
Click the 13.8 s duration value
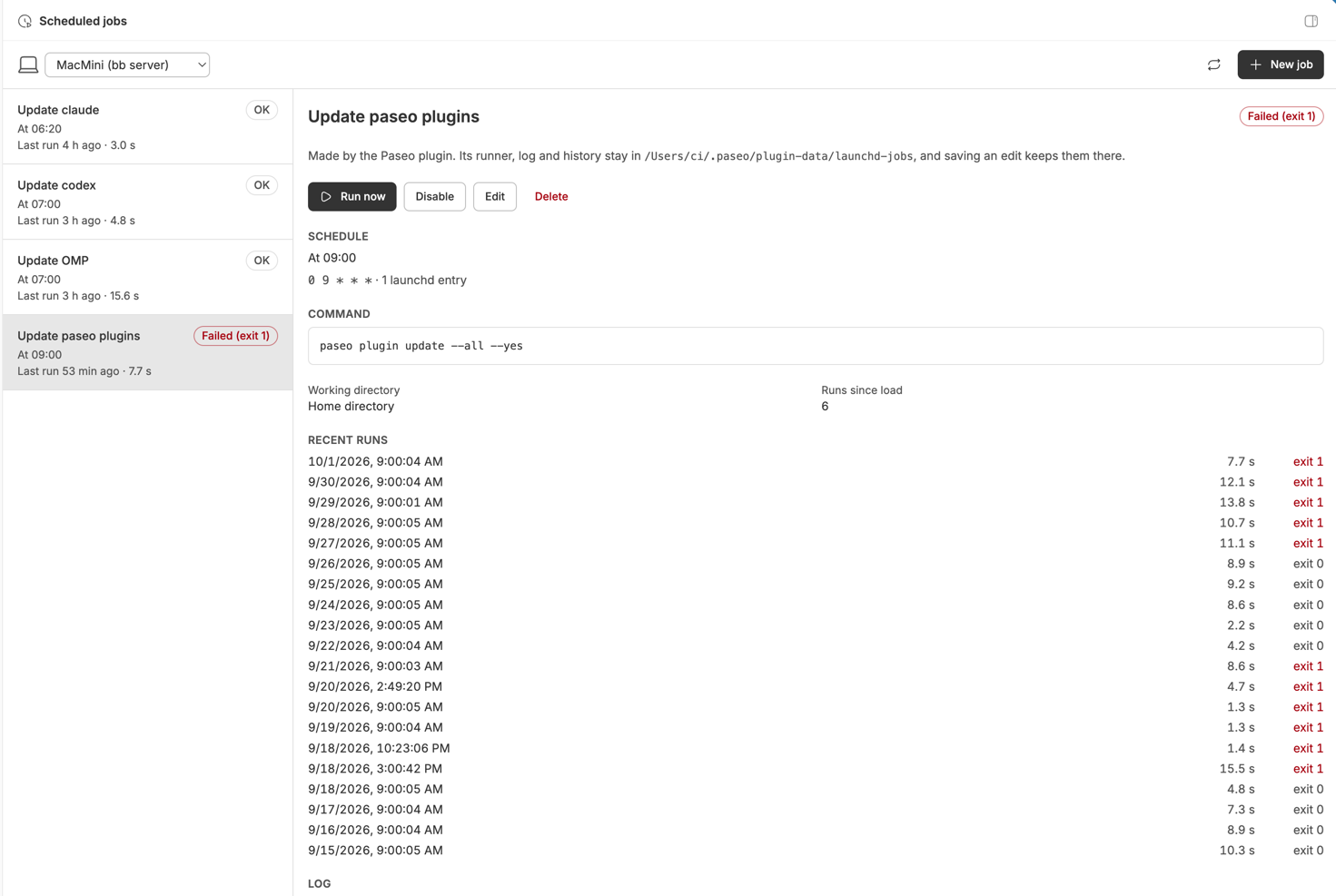[x=1236, y=502]
